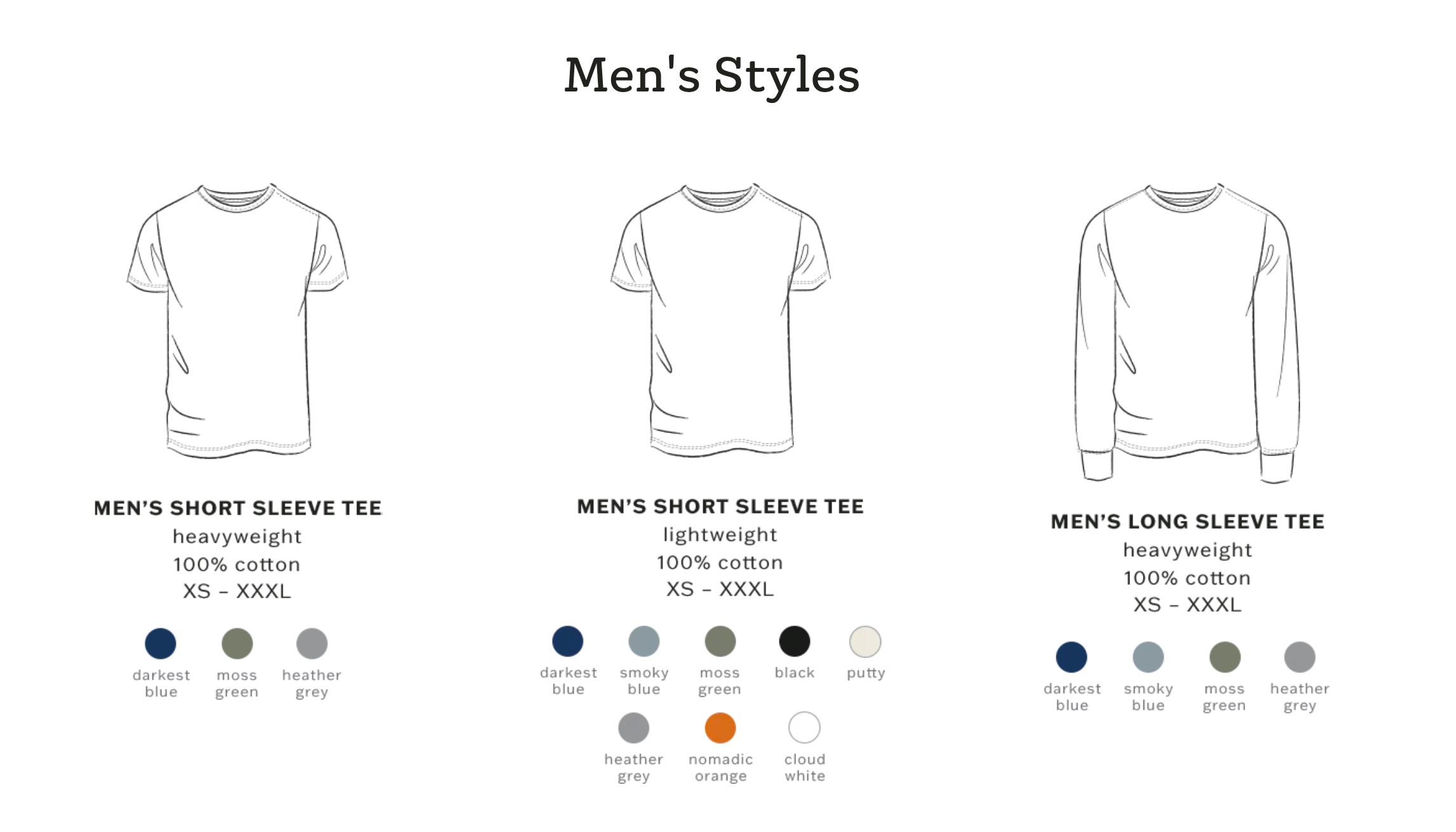The height and width of the screenshot is (832, 1456).
Task: Choose the putty color swatch
Action: 865,641
